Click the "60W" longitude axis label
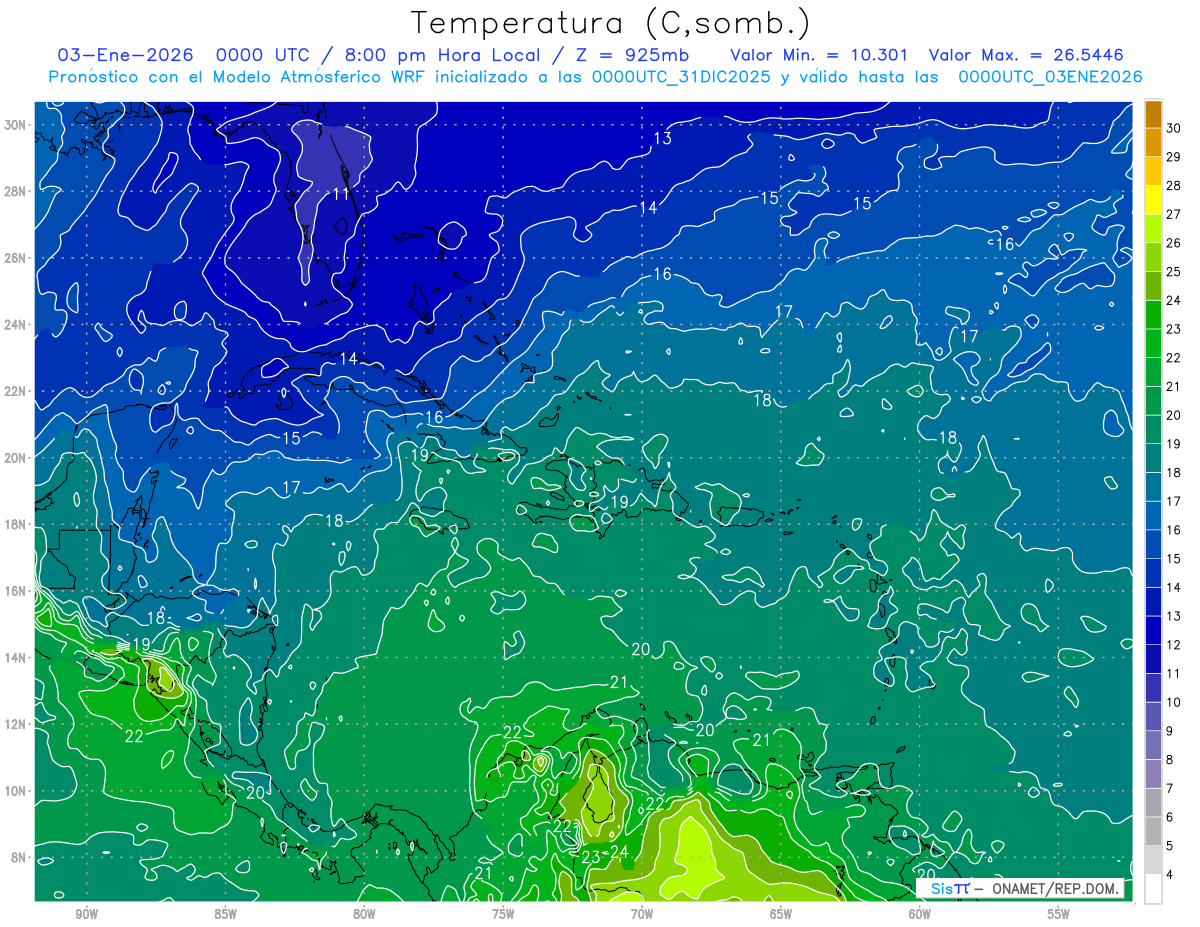The width and height of the screenshot is (1200, 927). coord(920,915)
